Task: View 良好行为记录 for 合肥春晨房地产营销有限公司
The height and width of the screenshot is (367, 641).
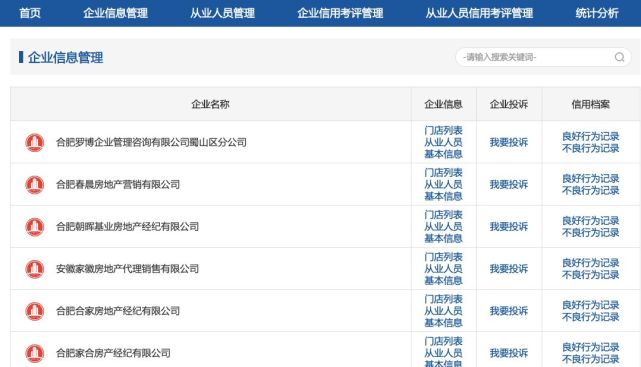Action: 591,178
